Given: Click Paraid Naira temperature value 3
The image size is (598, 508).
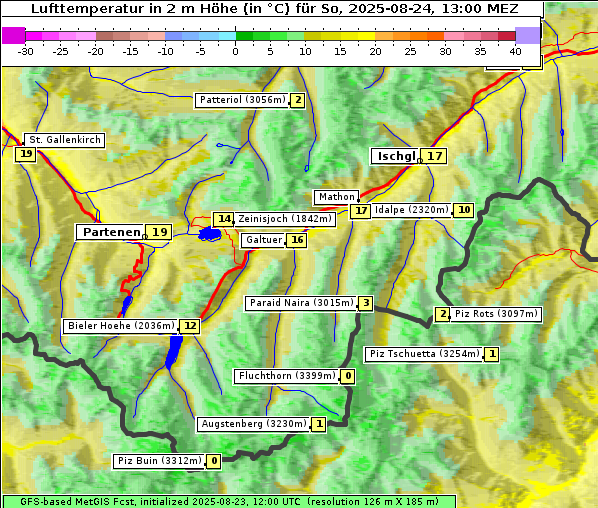Looking at the screenshot, I should click(x=366, y=303).
